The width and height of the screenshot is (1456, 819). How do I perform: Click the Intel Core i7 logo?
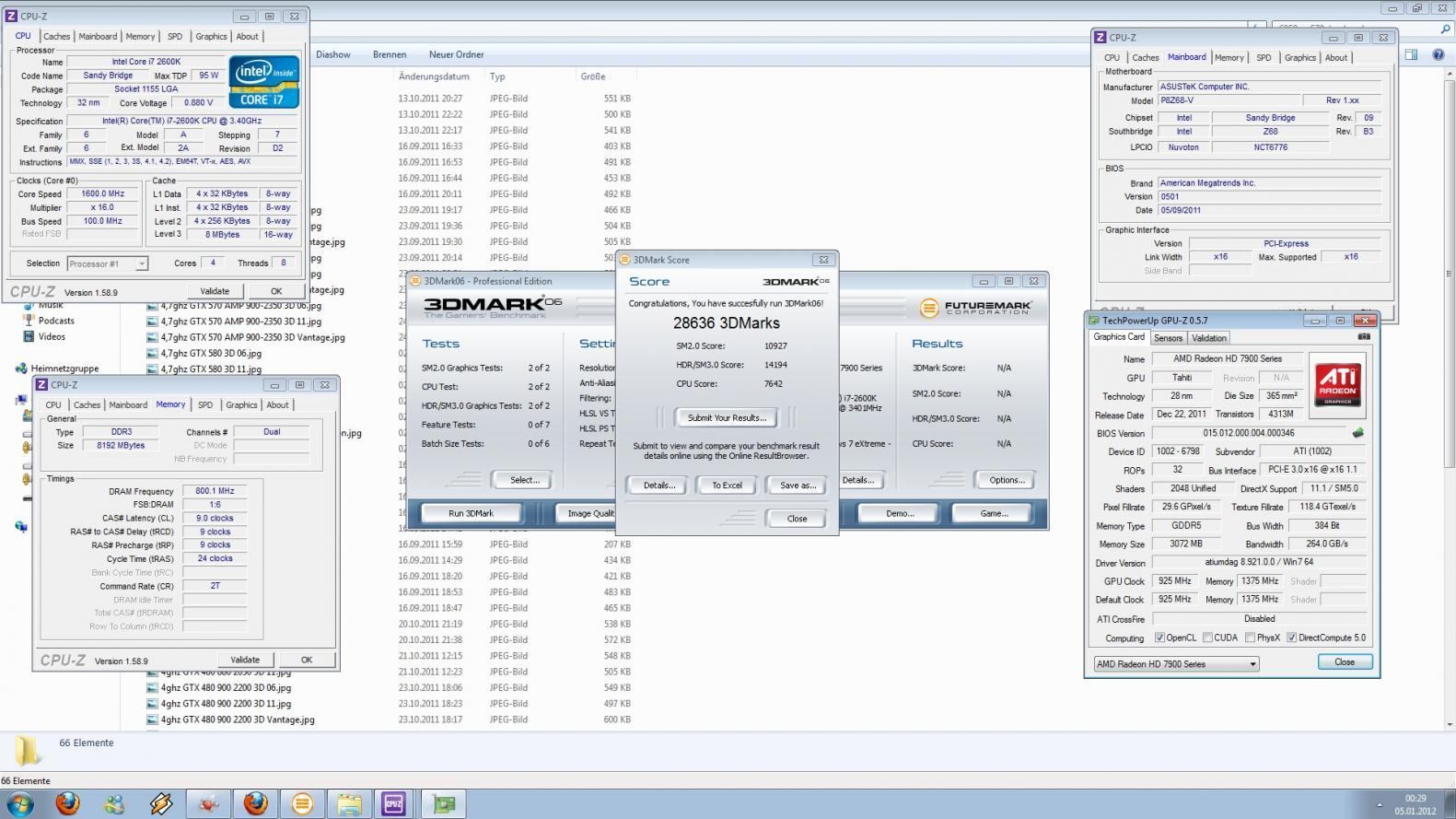(263, 83)
